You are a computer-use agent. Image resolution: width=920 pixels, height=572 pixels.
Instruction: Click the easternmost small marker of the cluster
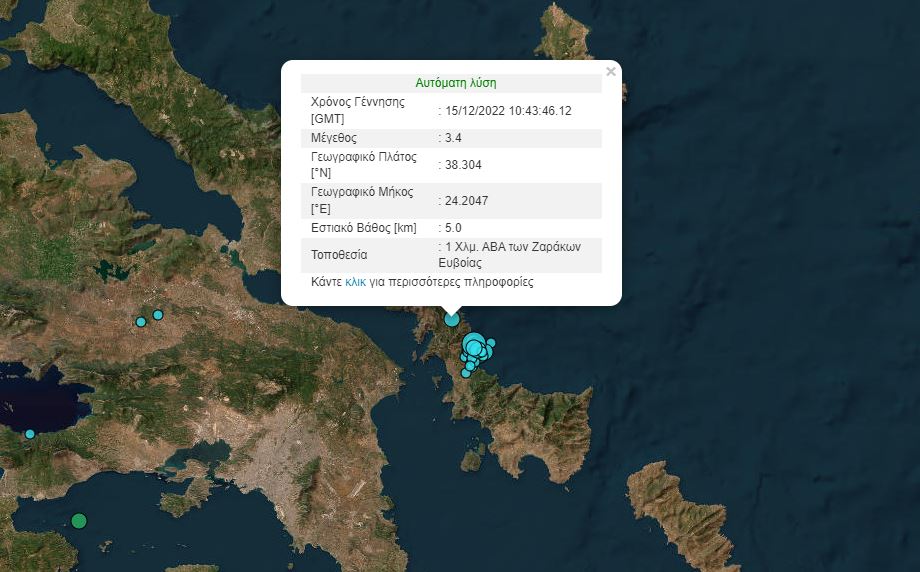click(x=491, y=343)
